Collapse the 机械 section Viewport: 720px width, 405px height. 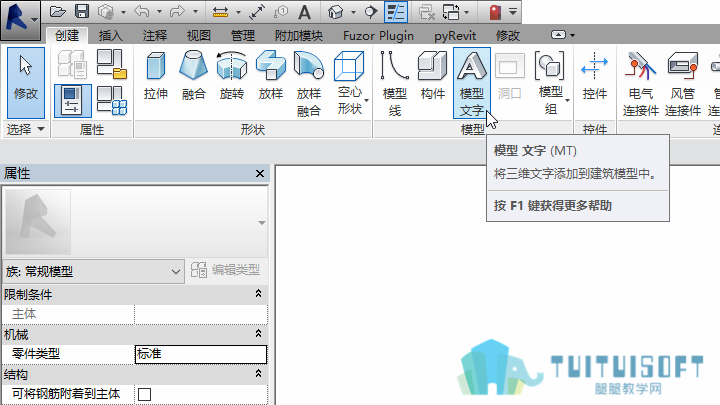coord(259,333)
